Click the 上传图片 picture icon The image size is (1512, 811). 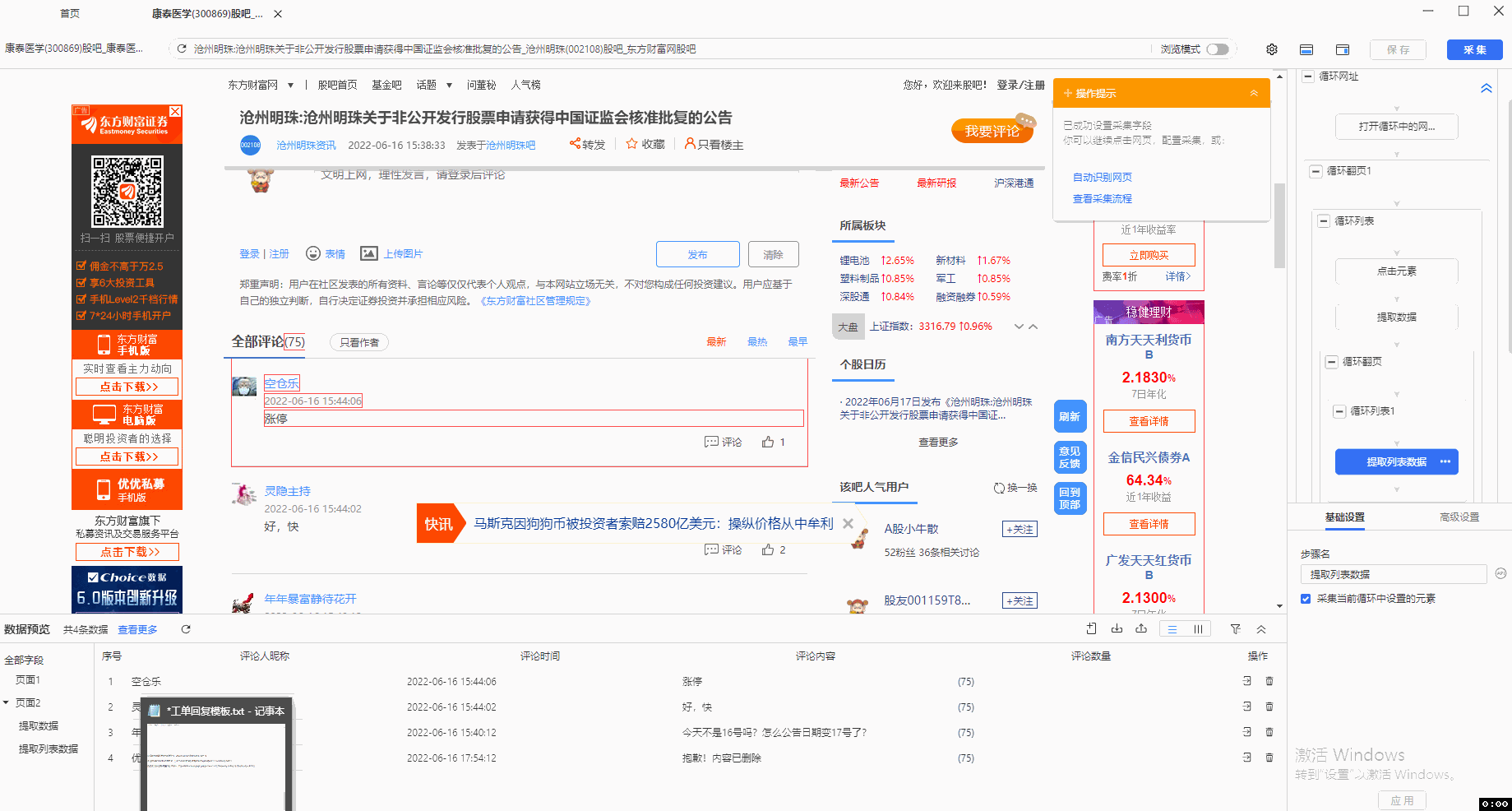point(369,253)
